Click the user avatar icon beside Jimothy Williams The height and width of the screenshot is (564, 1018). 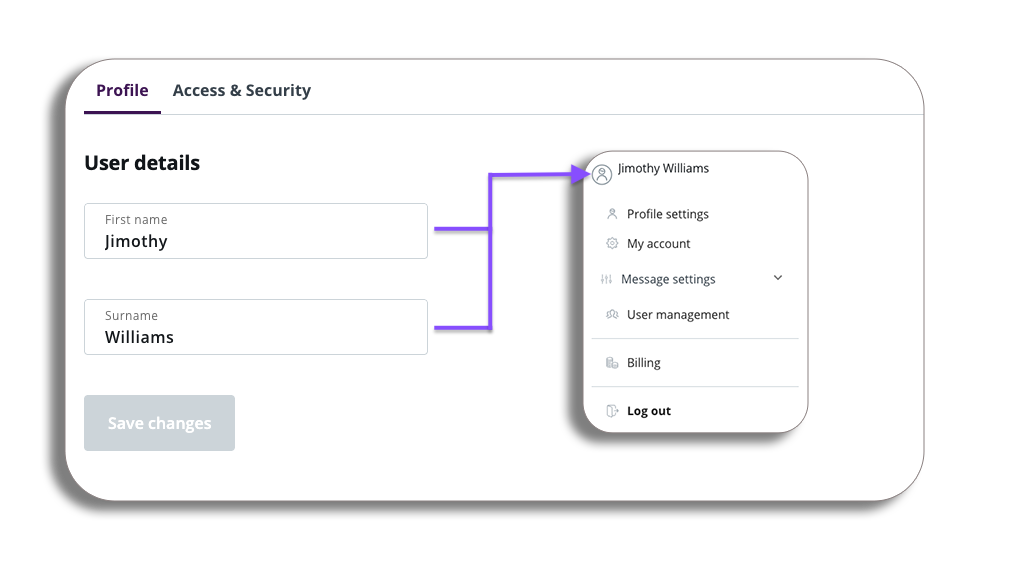click(x=602, y=175)
